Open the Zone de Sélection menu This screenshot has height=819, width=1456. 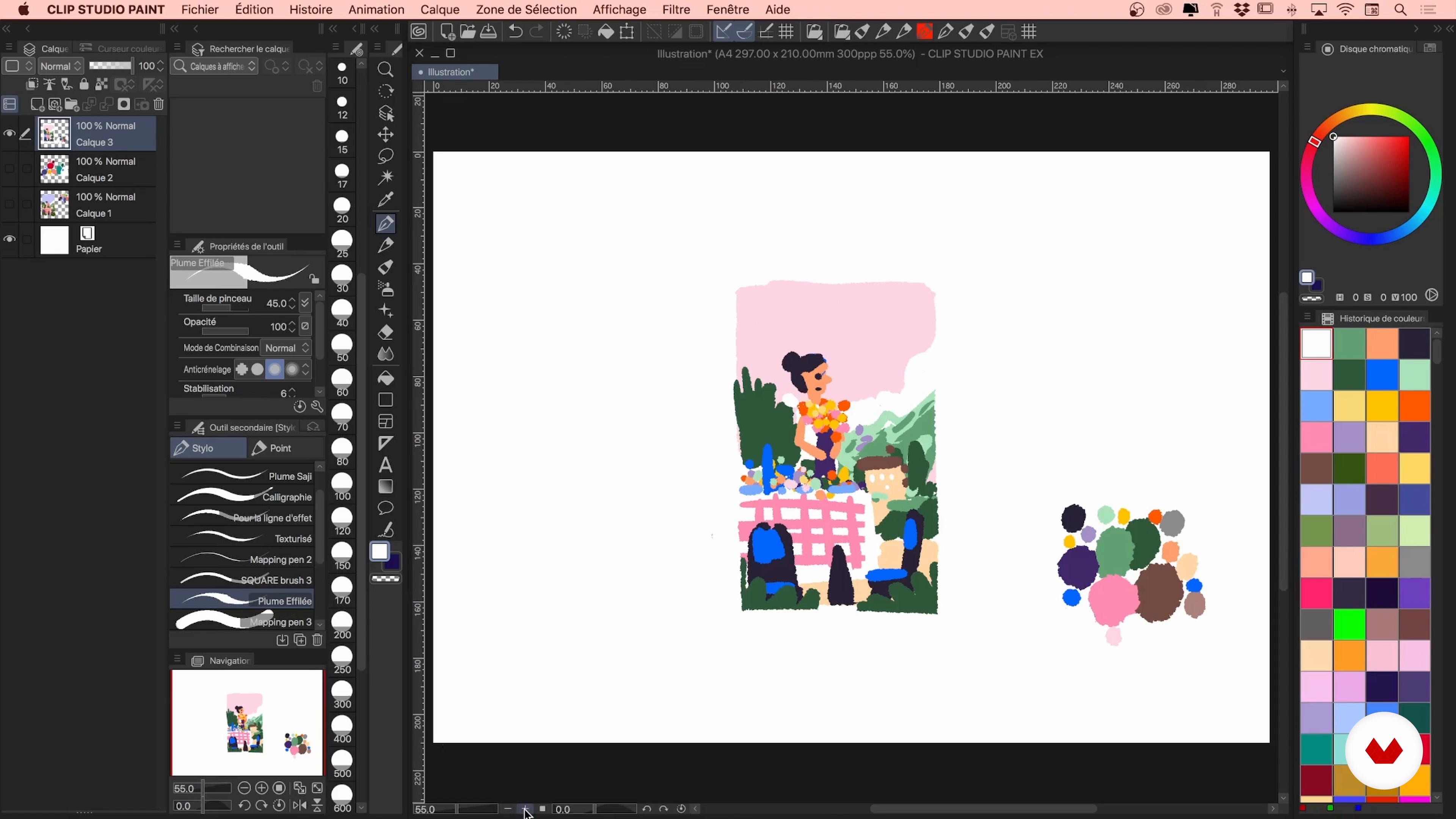pyautogui.click(x=526, y=9)
